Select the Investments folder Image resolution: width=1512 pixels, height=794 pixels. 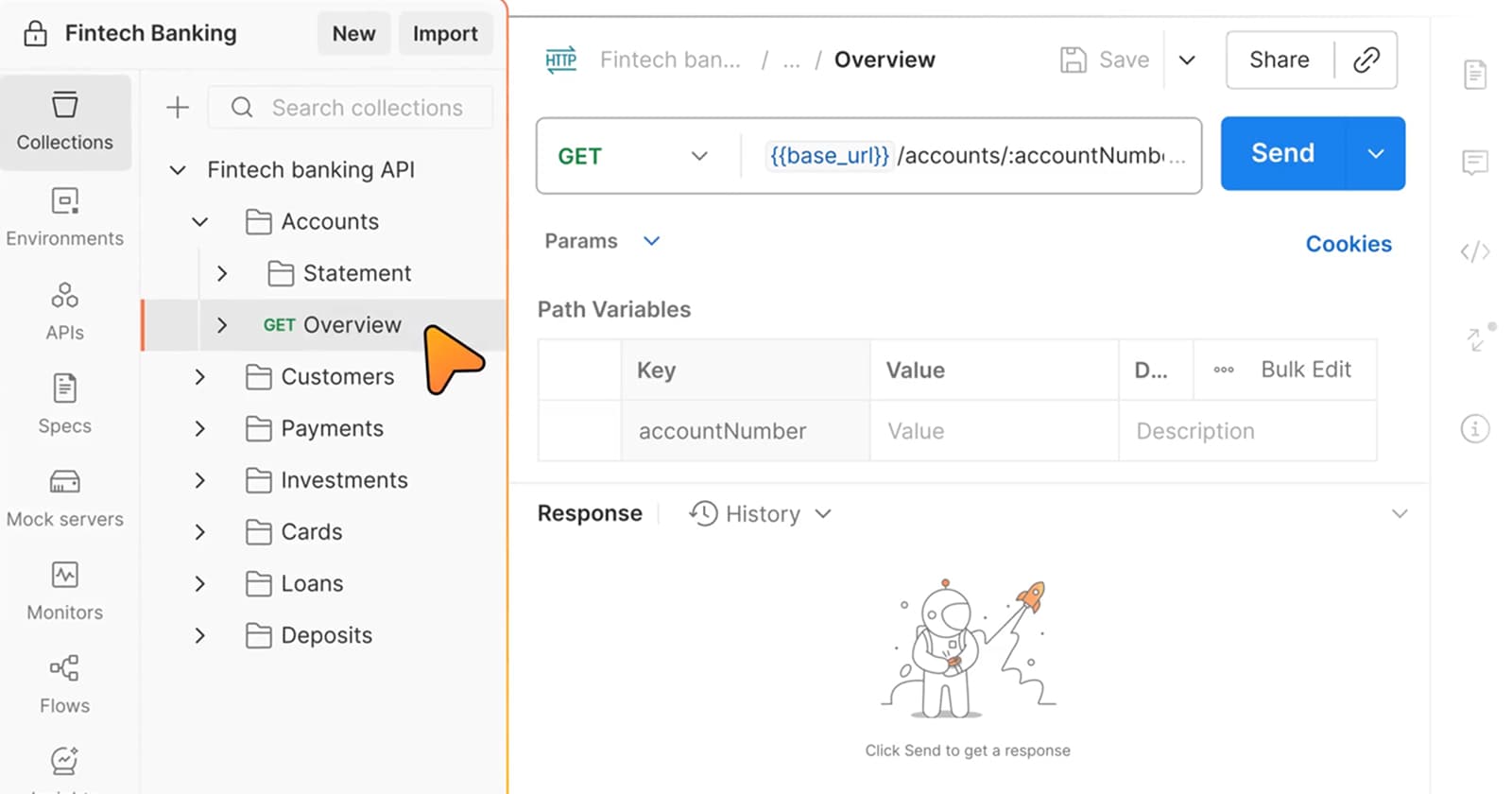pyautogui.click(x=344, y=480)
